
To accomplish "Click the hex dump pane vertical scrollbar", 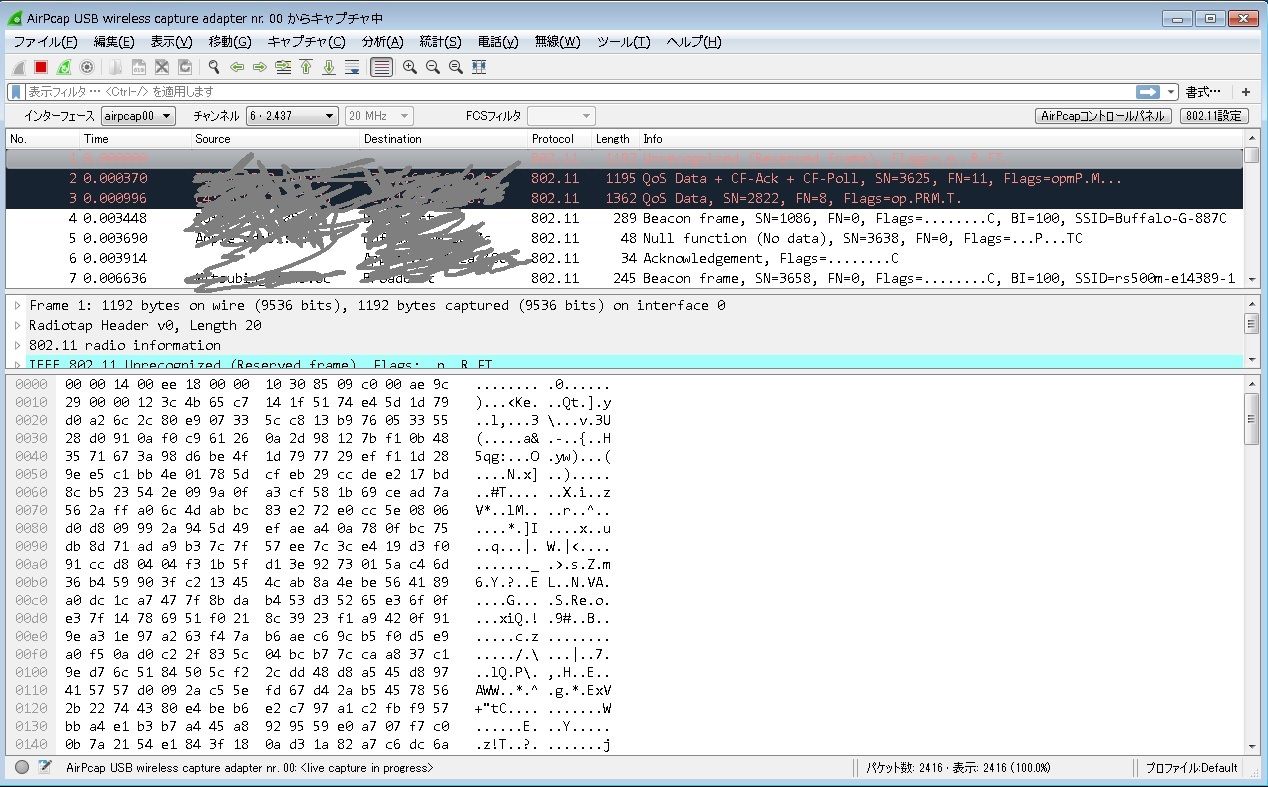I will [x=1251, y=564].
